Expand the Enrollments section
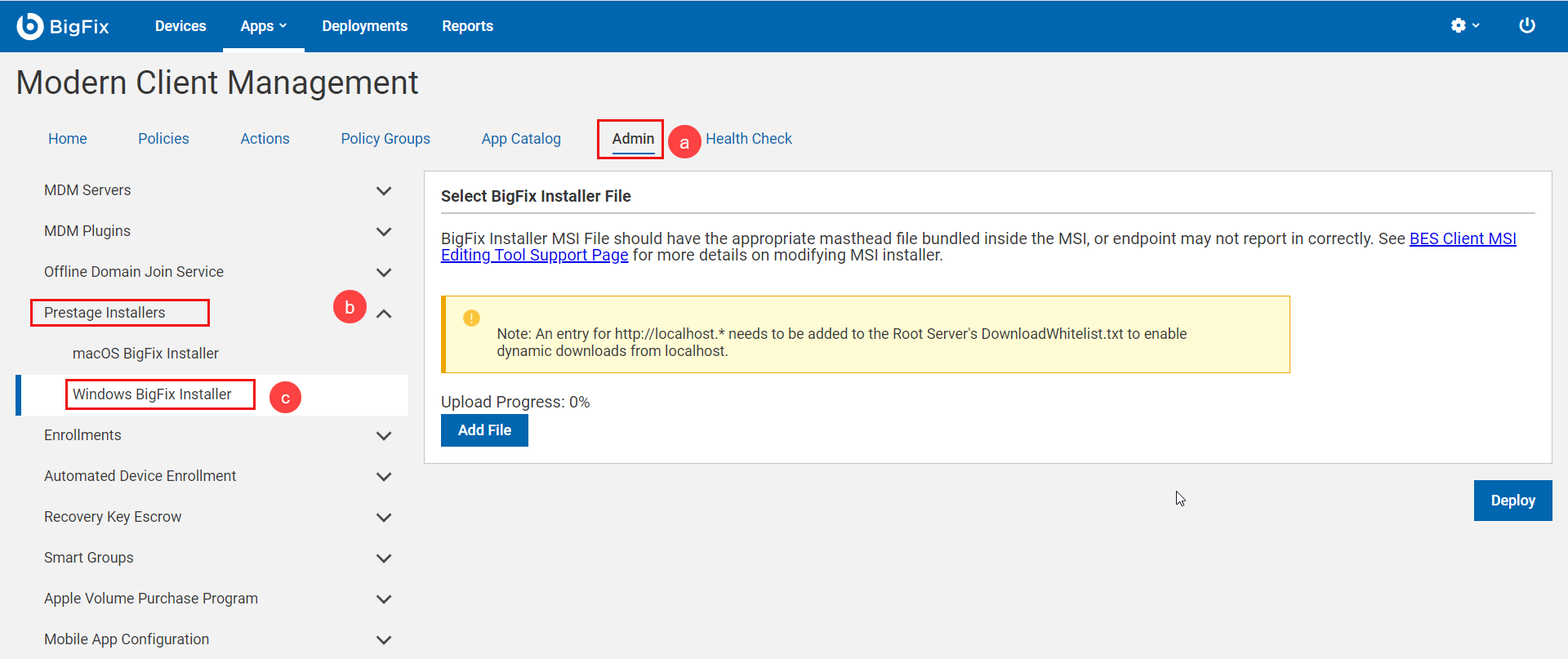This screenshot has height=659, width=1568. pos(384,436)
